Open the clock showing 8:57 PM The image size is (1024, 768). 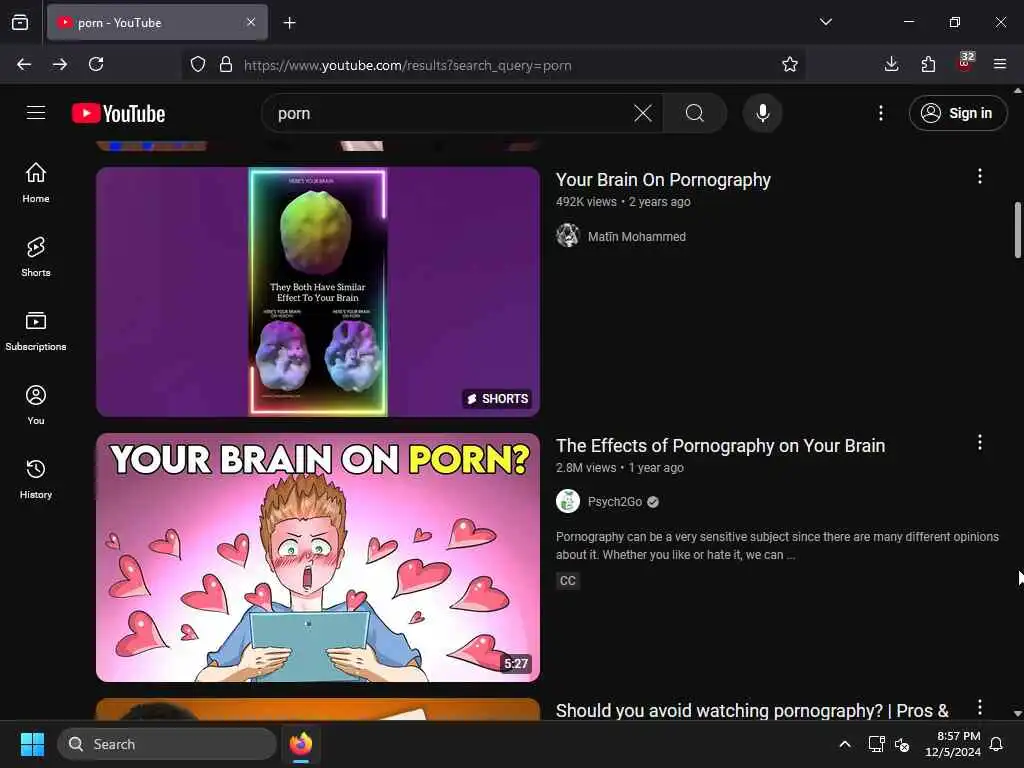tap(953, 744)
